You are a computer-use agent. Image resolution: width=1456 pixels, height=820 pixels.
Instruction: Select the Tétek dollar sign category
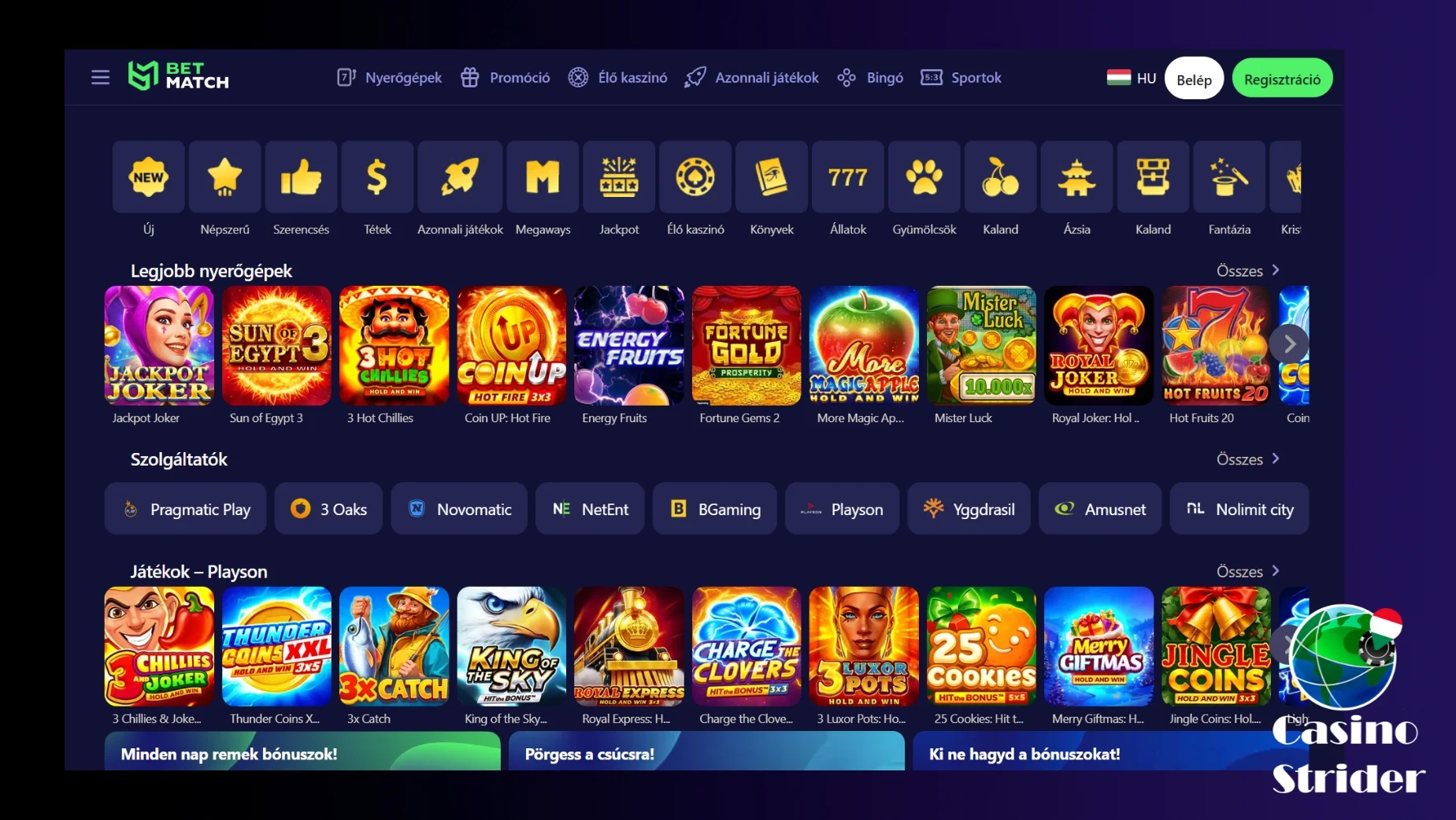(377, 177)
